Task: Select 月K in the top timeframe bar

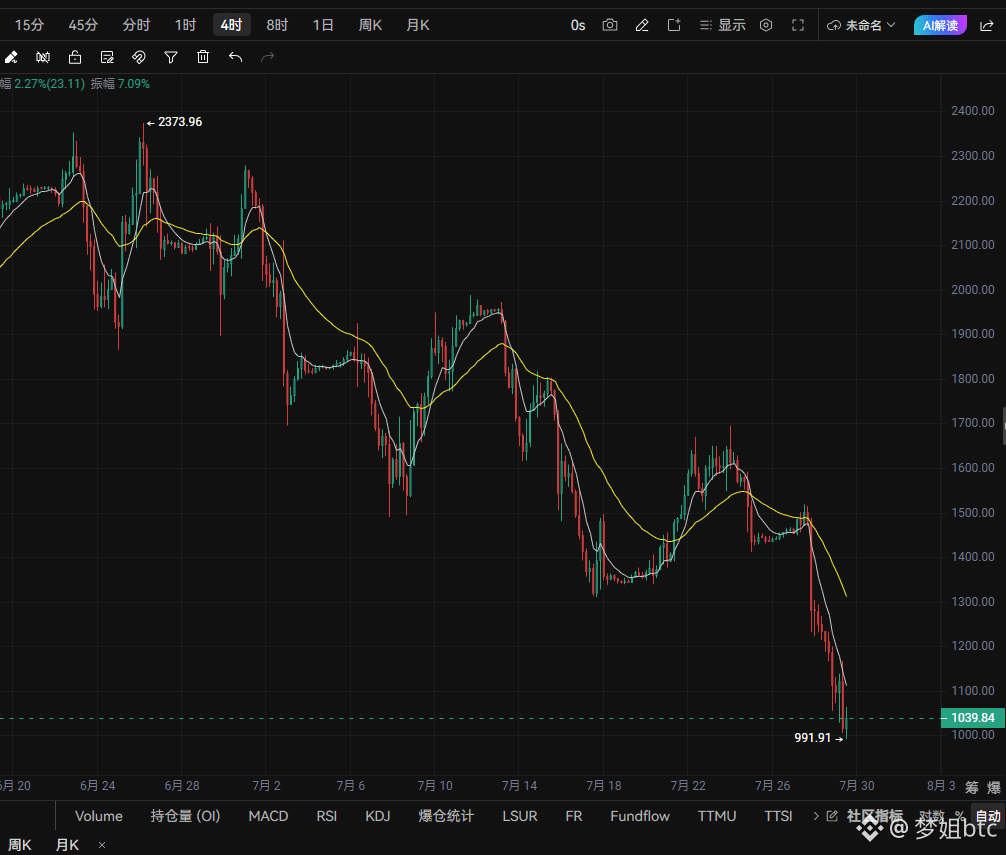Action: coord(418,25)
